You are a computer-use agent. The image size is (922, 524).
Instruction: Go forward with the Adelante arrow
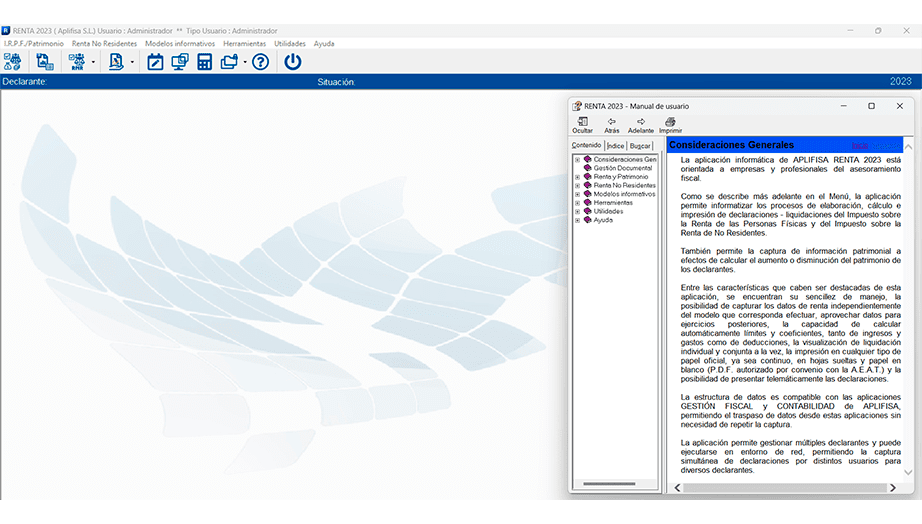pyautogui.click(x=640, y=125)
